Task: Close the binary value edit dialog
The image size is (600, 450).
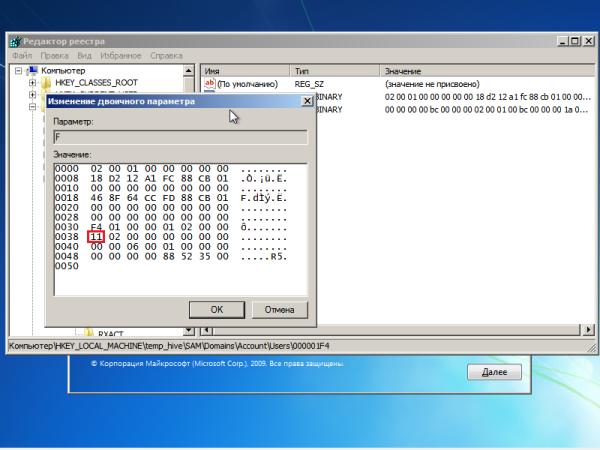Action: click(x=307, y=101)
